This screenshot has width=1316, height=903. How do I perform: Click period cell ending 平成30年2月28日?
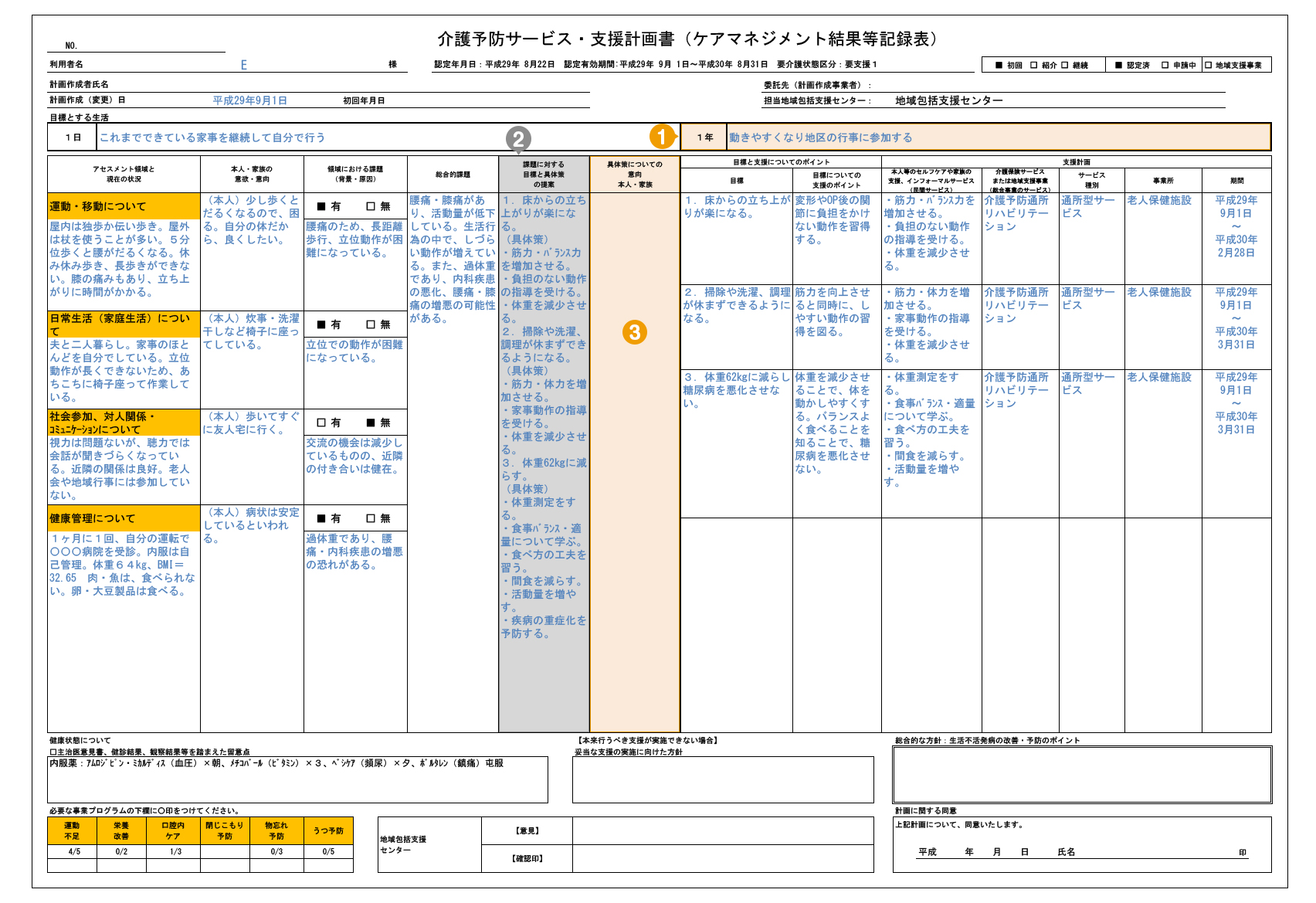1236,239
